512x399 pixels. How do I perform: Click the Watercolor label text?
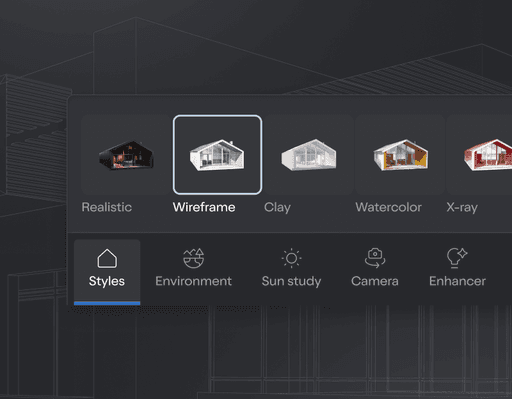coord(389,207)
